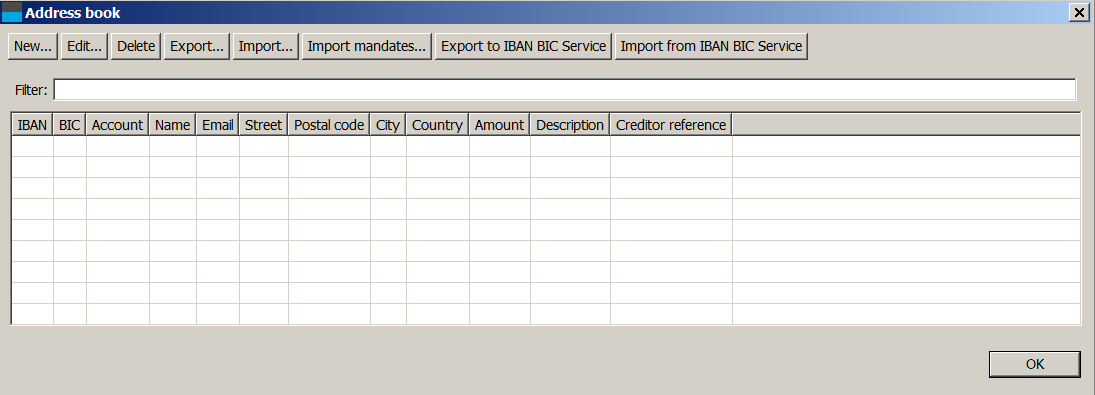
Task: Sort by Description column header
Action: point(570,125)
